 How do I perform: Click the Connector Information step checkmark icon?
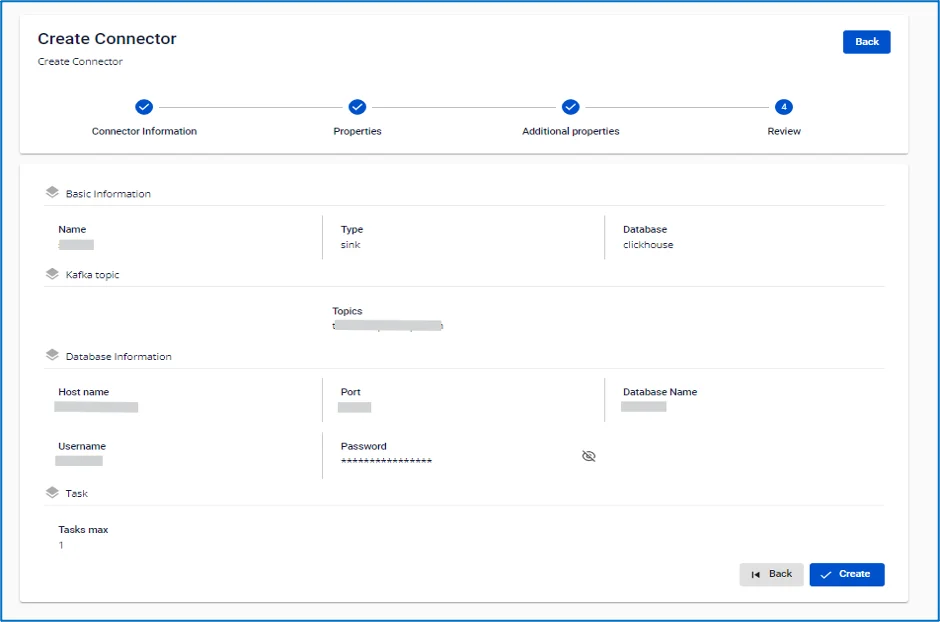[144, 107]
